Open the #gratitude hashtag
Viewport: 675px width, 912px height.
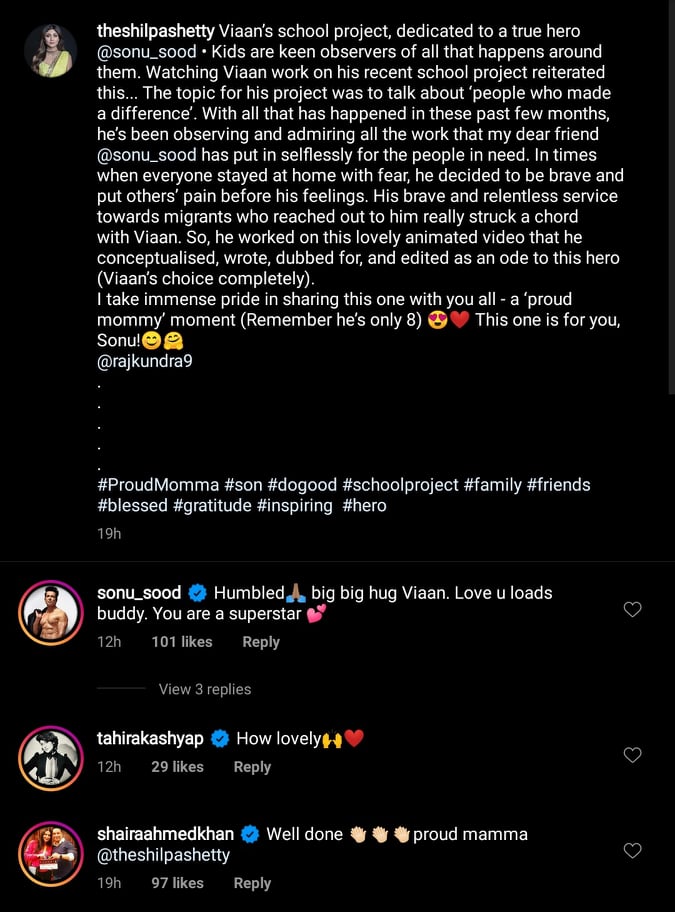[x=212, y=506]
